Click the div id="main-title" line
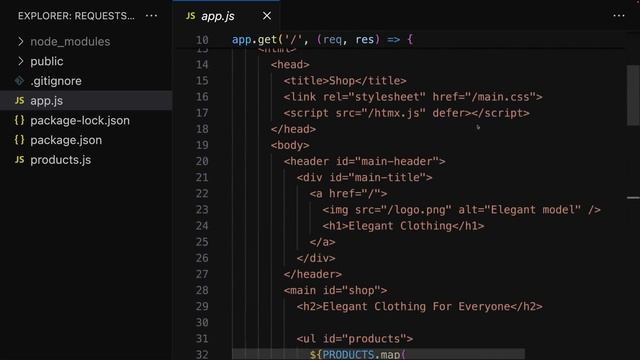 [x=364, y=178]
